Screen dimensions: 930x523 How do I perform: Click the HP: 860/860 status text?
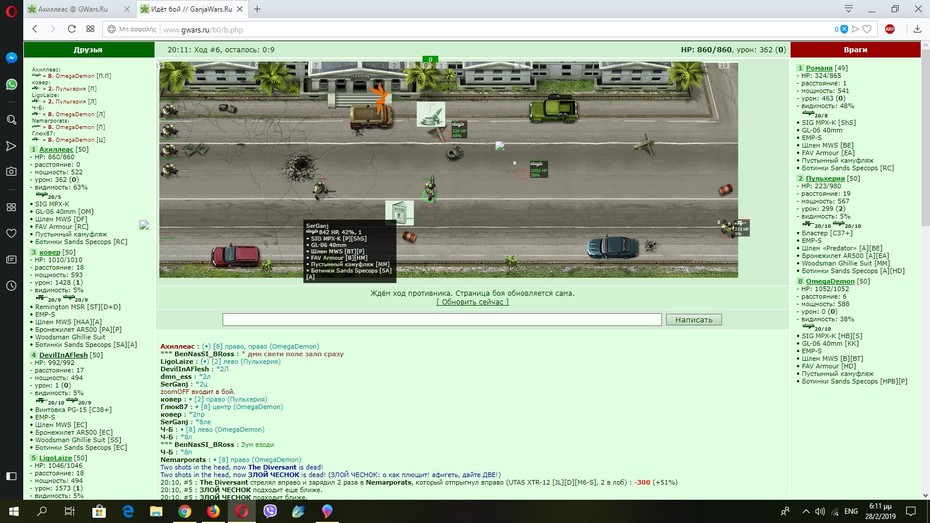(706, 50)
